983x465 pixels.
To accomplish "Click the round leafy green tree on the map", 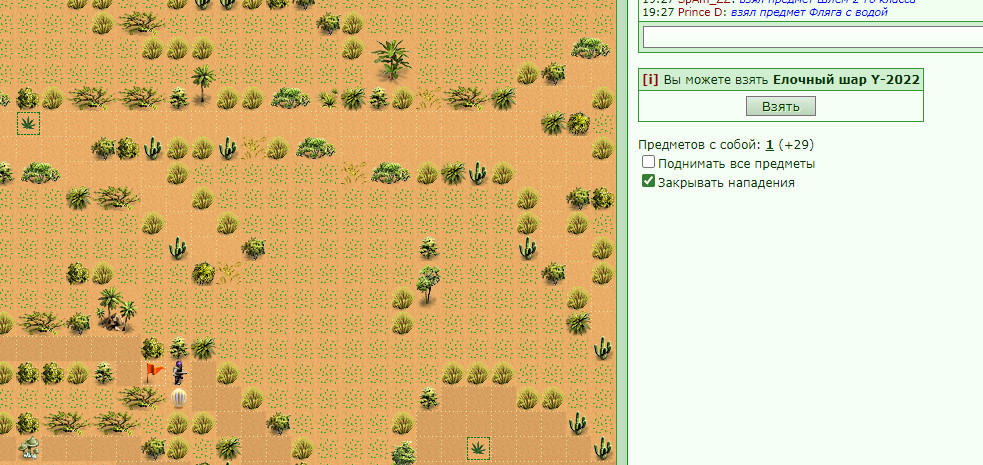I will coord(428,285).
